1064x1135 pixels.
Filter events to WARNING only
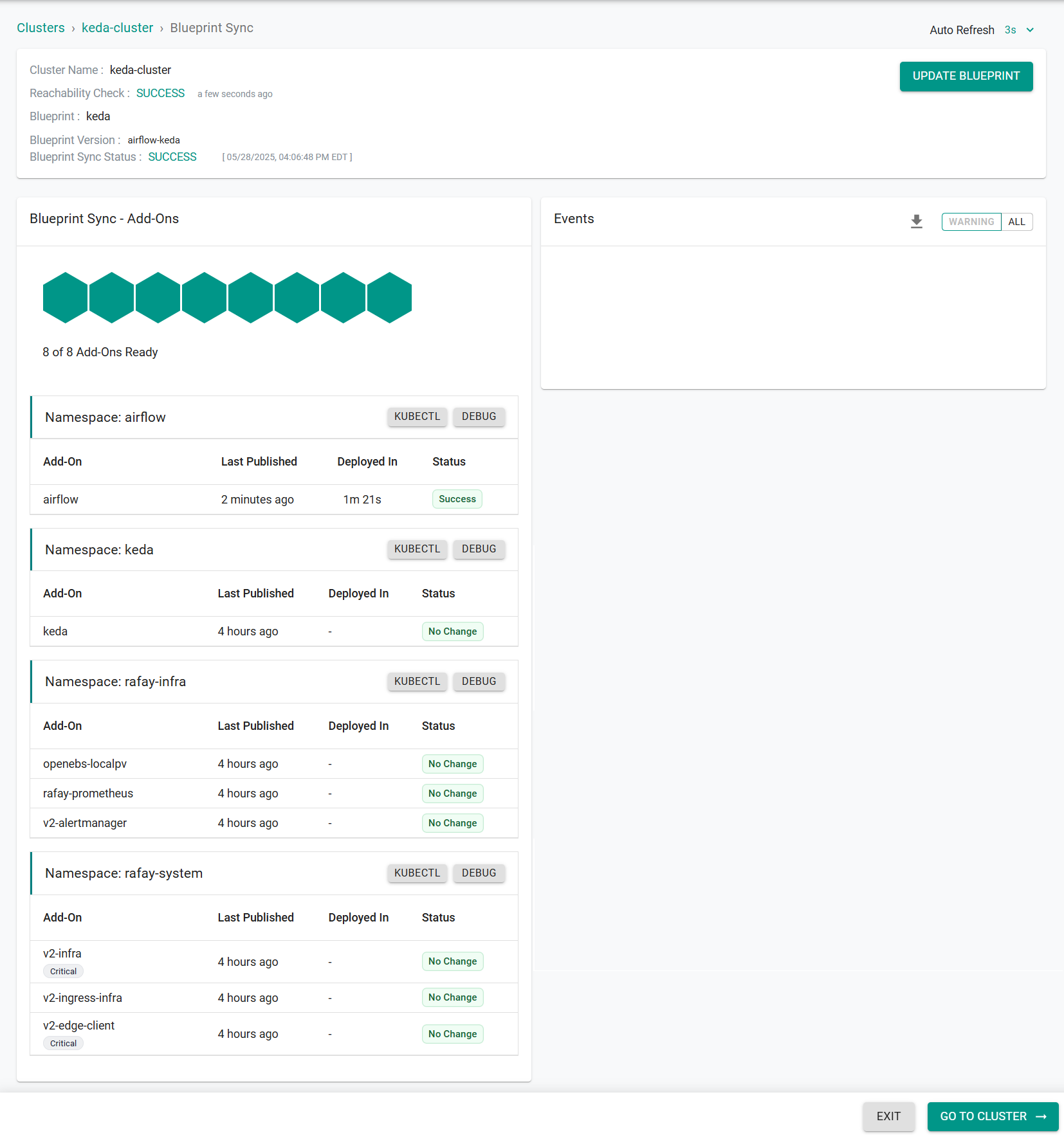[971, 222]
